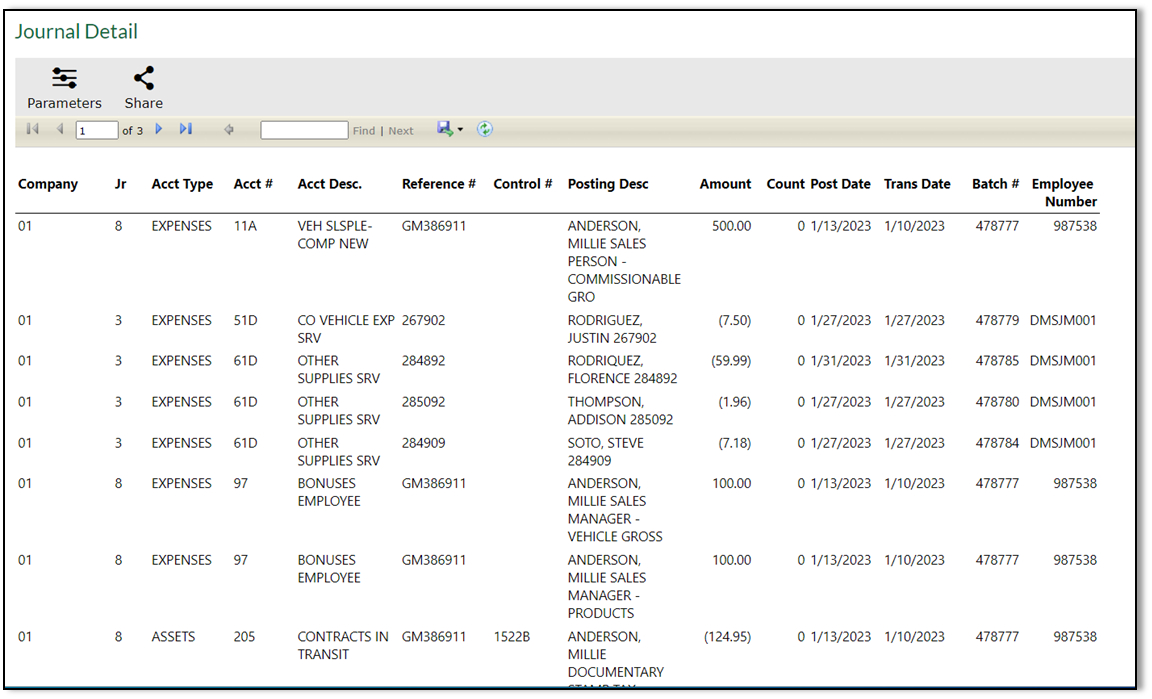This screenshot has height=699, width=1152.
Task: Advance to the next report page
Action: coord(160,129)
